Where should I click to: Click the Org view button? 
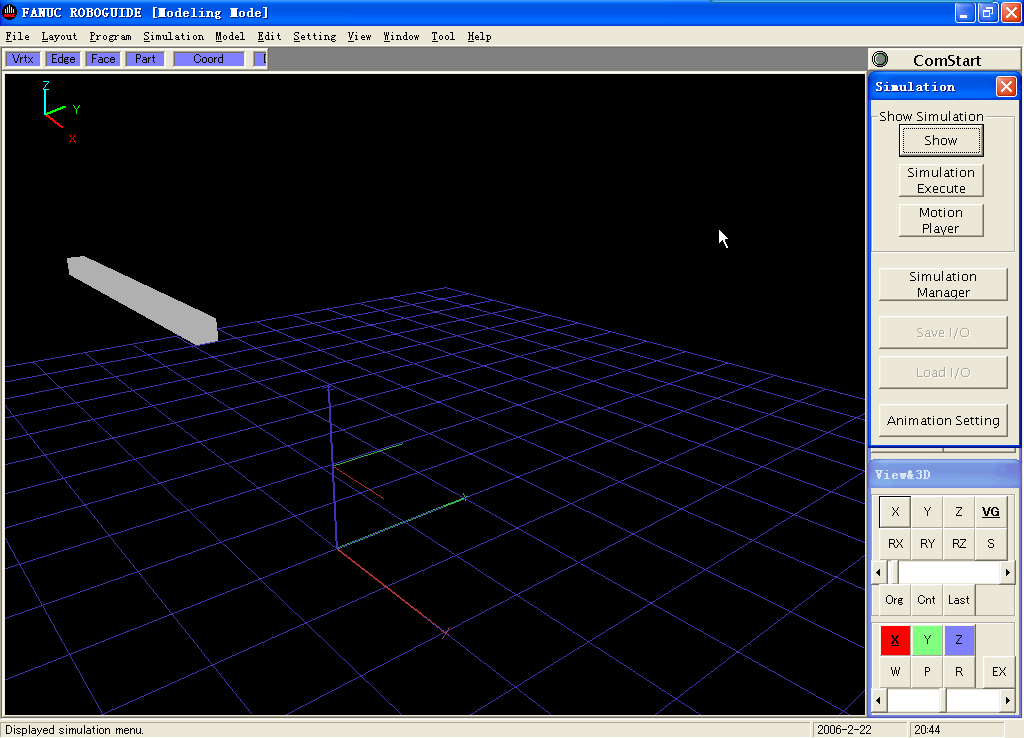(x=895, y=600)
